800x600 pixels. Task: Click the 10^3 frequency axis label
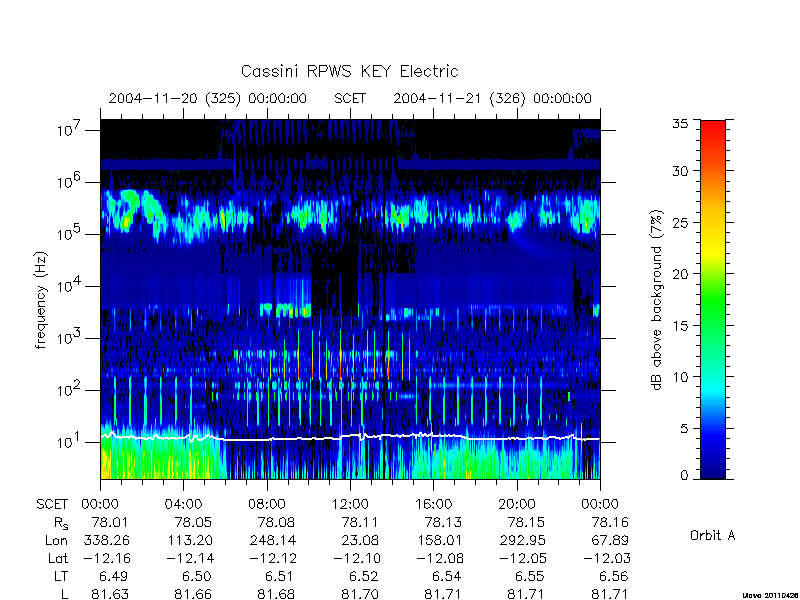point(70,337)
